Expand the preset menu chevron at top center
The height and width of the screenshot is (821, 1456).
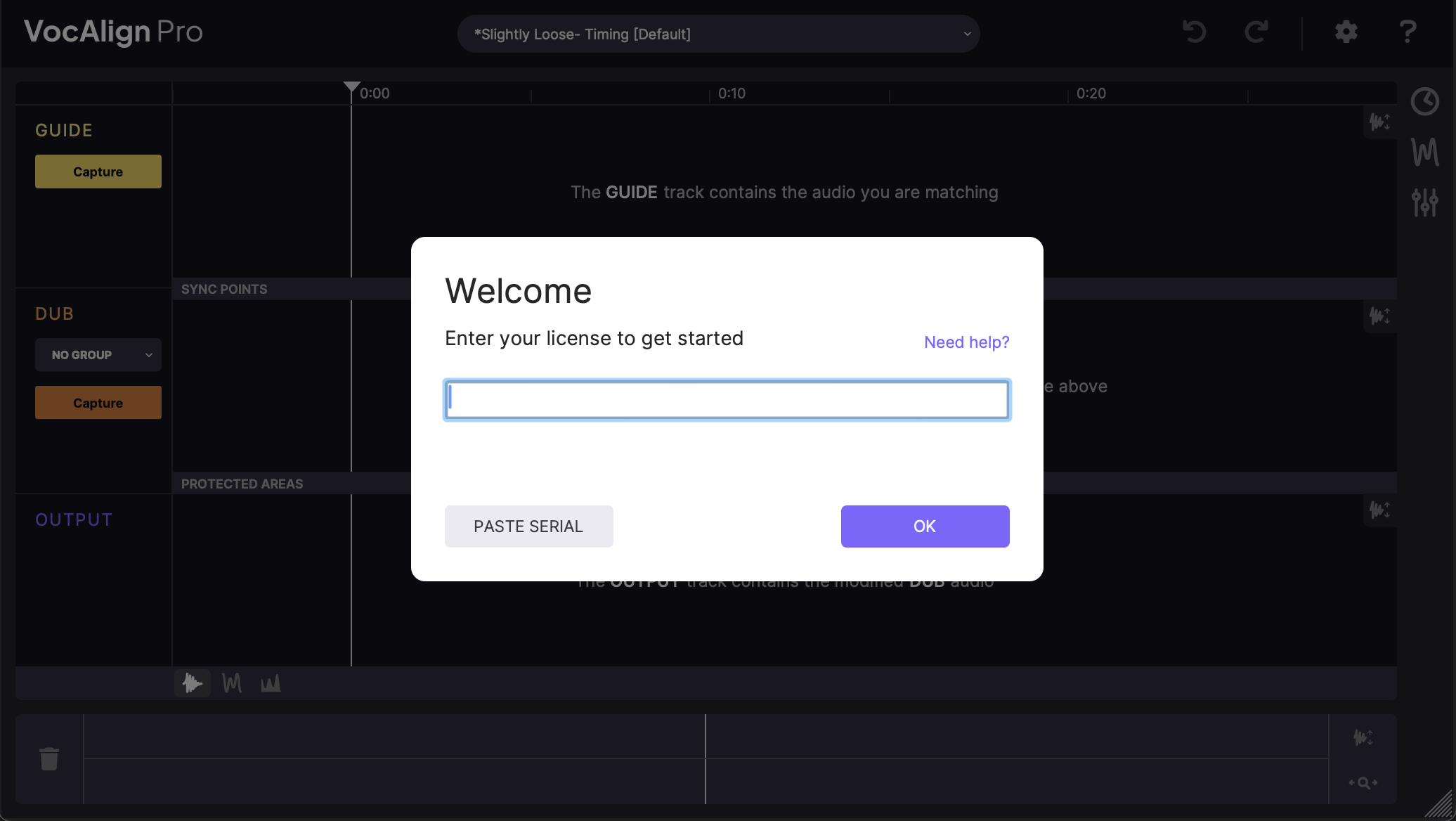[967, 34]
